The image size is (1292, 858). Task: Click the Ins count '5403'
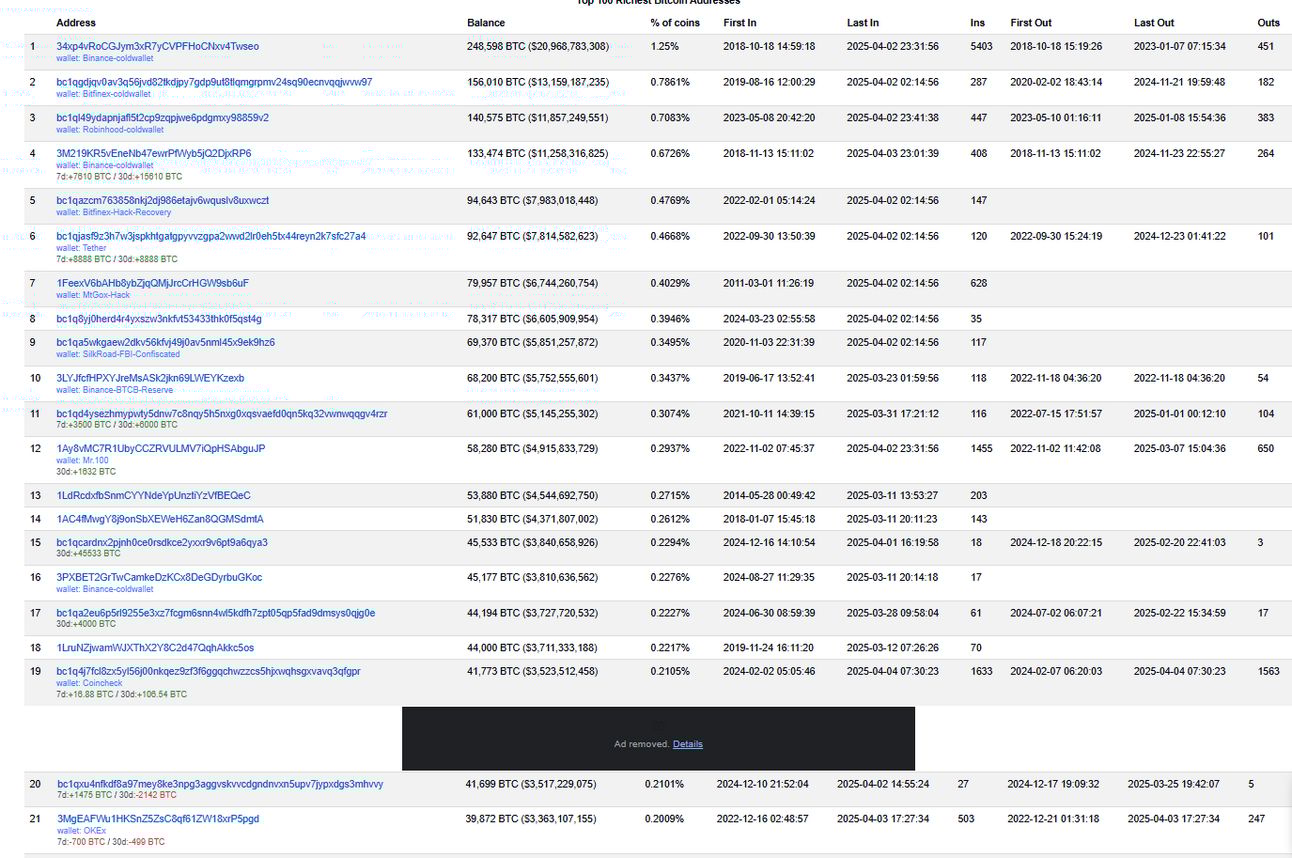981,46
